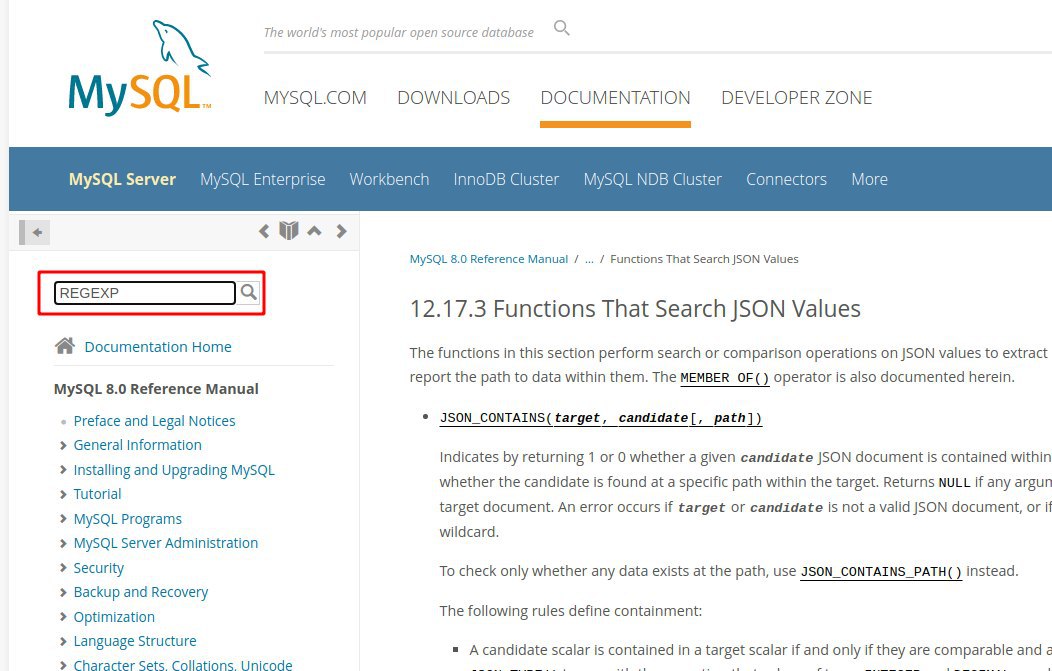
Task: Open Language Structure sidebar link
Action: [x=135, y=641]
